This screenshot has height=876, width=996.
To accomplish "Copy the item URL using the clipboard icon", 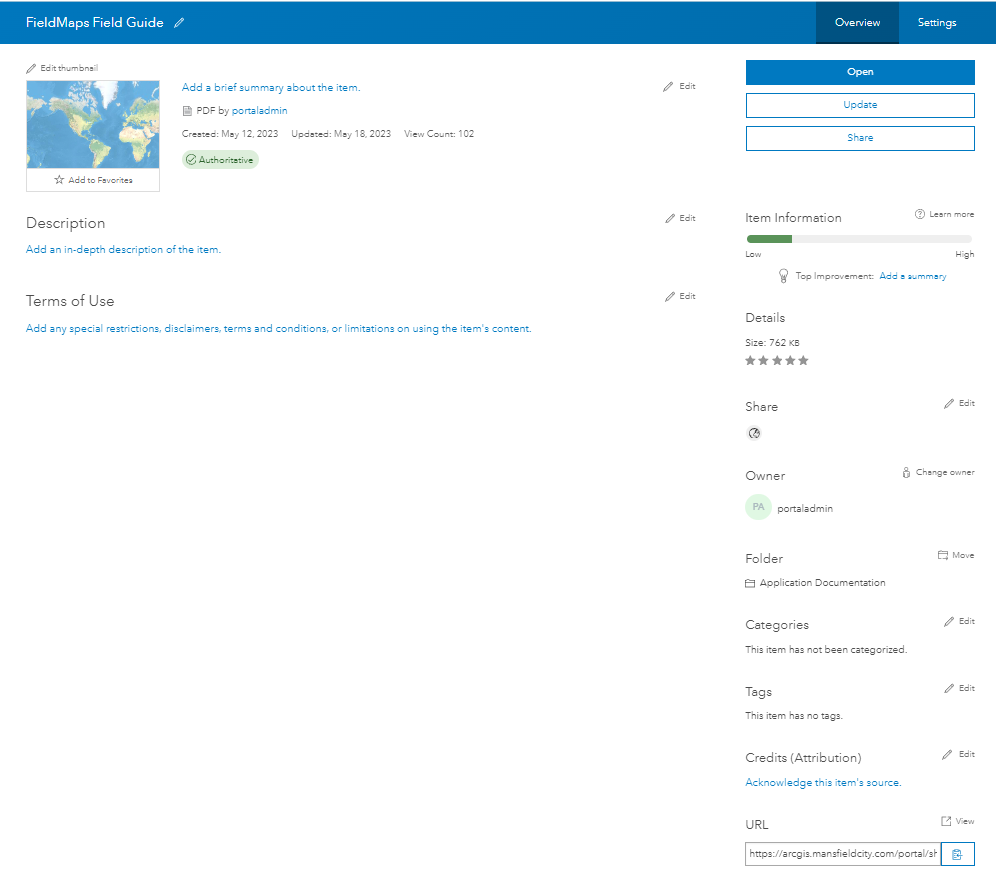I will pyautogui.click(x=957, y=854).
